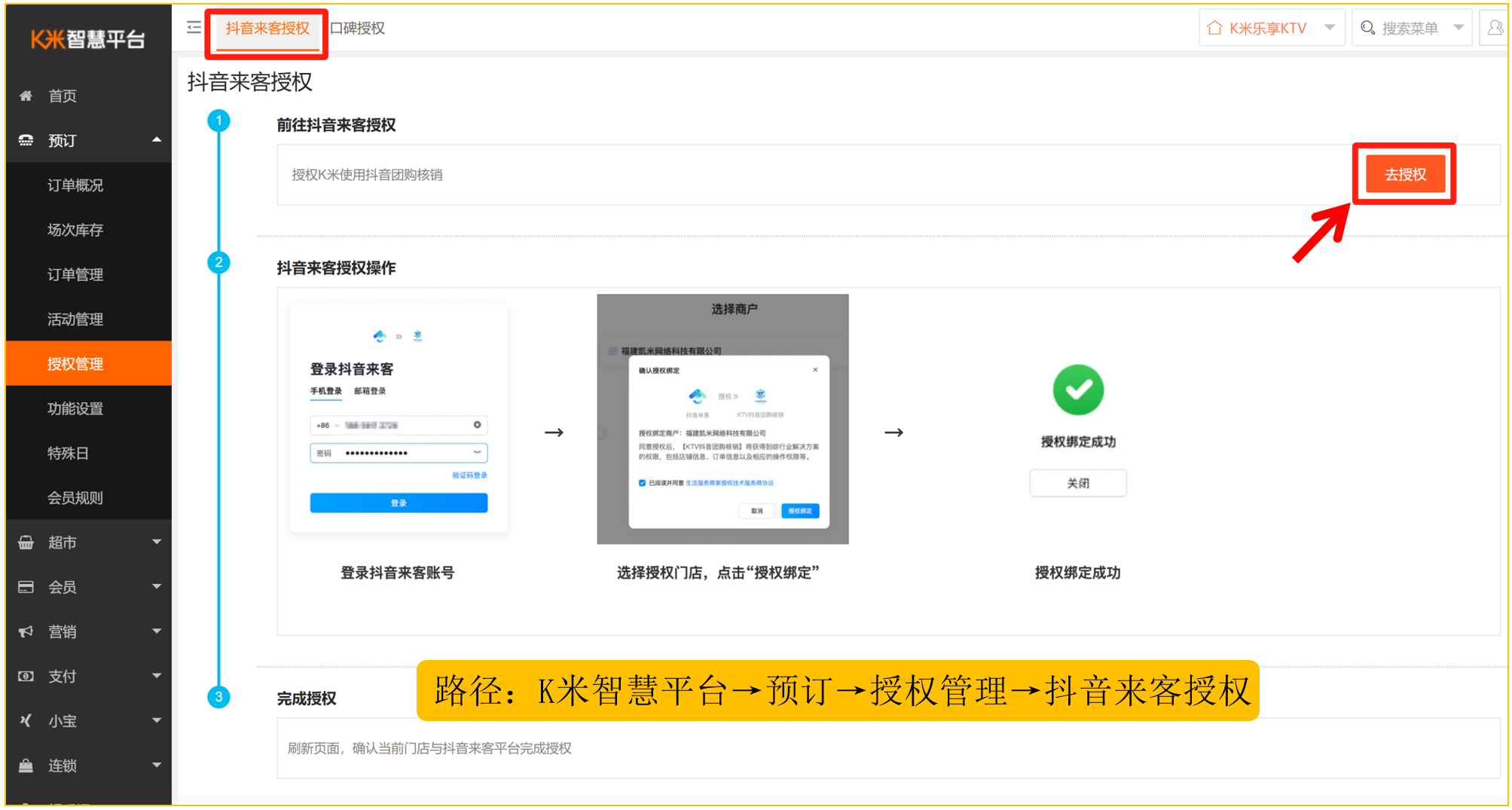Click the 登录抖音来客账号 caption

(398, 573)
